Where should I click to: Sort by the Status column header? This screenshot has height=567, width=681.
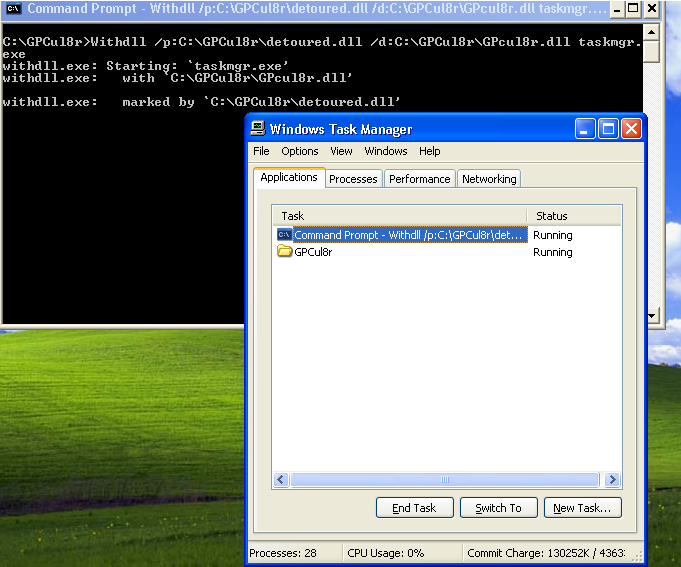574,216
